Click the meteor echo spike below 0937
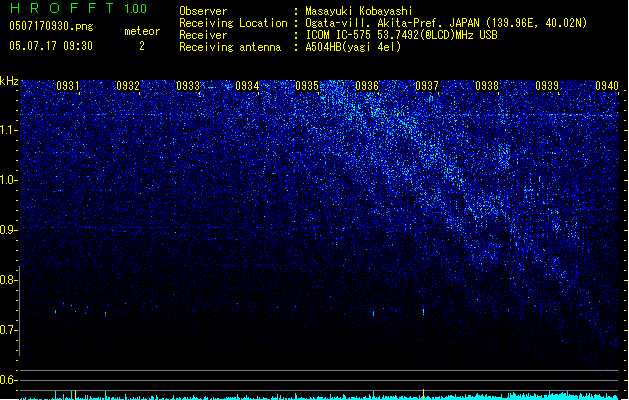 pyautogui.click(x=423, y=310)
